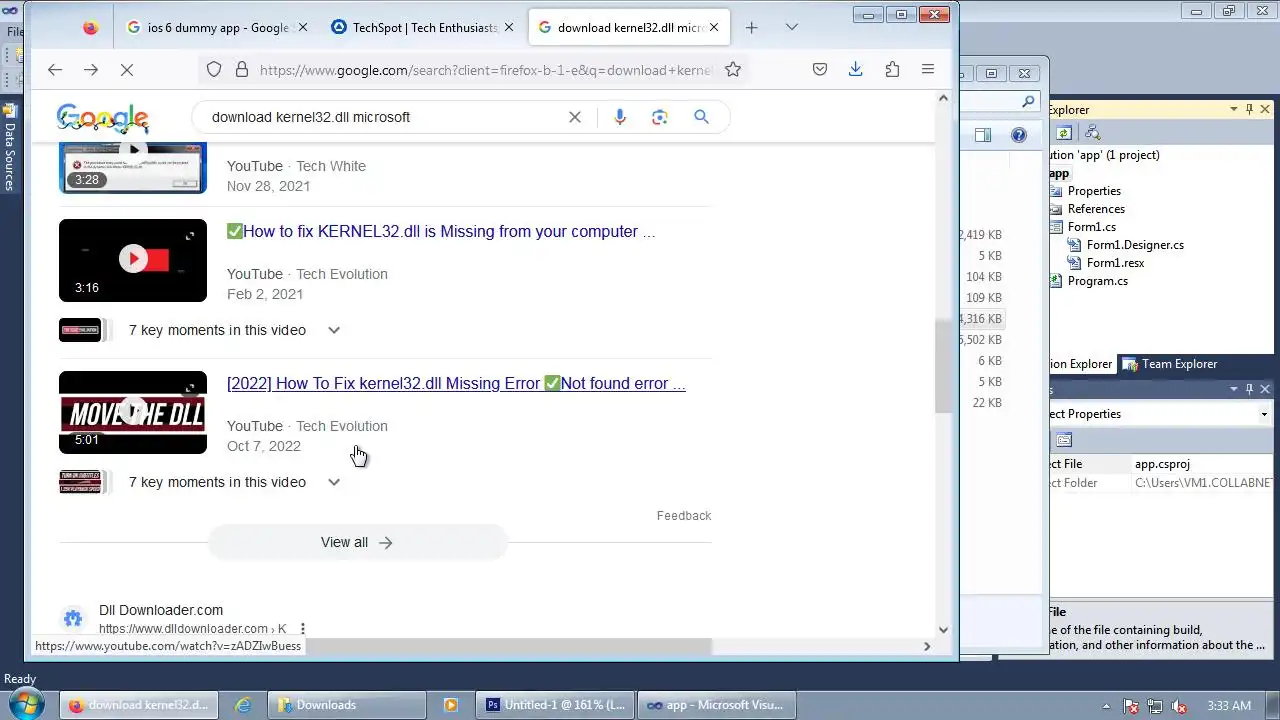
Task: Open the Firefox list all tabs dropdown
Action: point(791,28)
